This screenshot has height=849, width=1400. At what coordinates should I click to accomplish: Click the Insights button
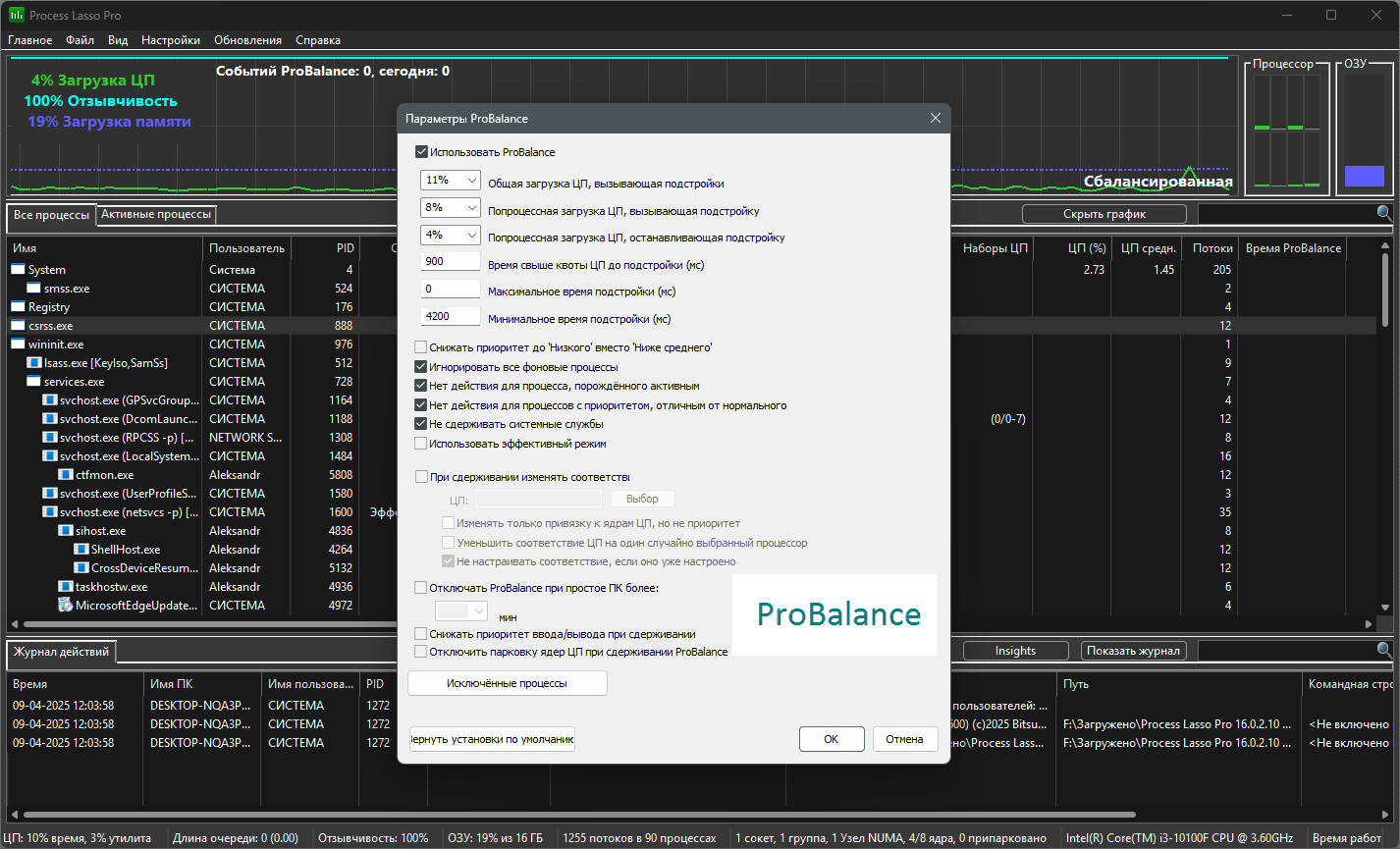[1015, 651]
